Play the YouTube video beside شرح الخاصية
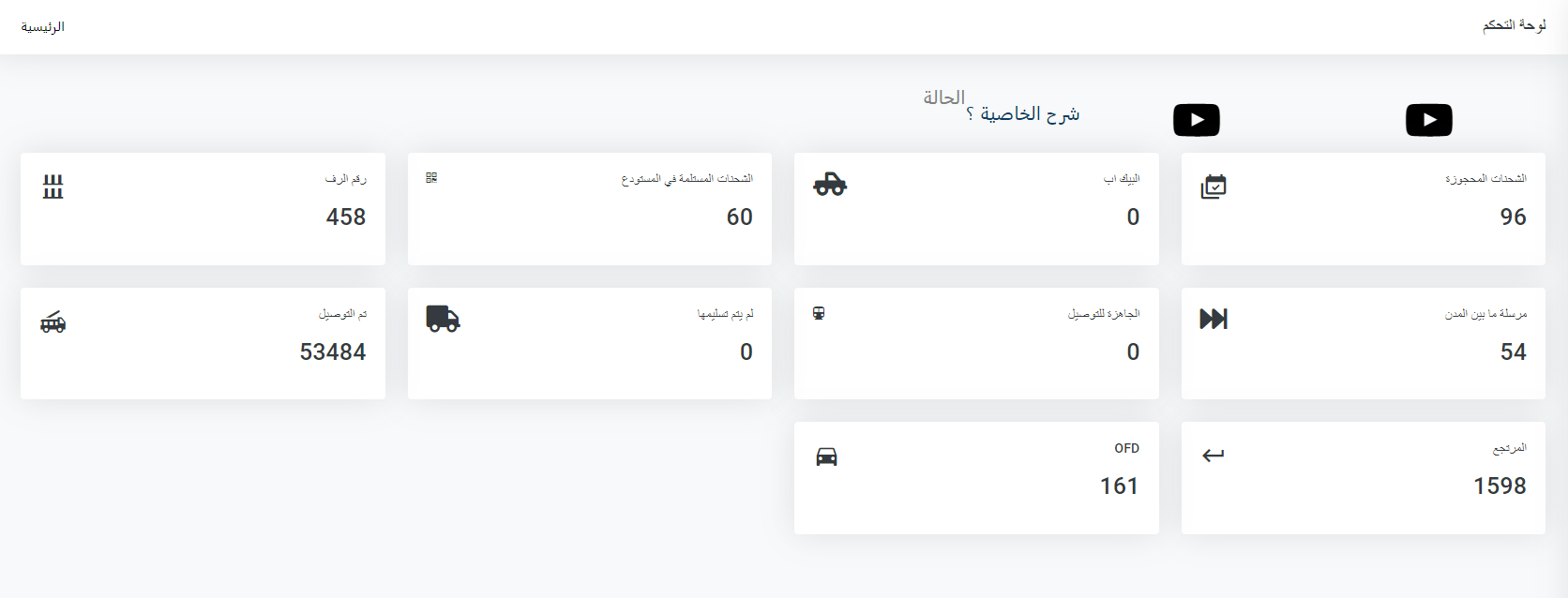Viewport: 1568px width, 598px height. (1197, 120)
